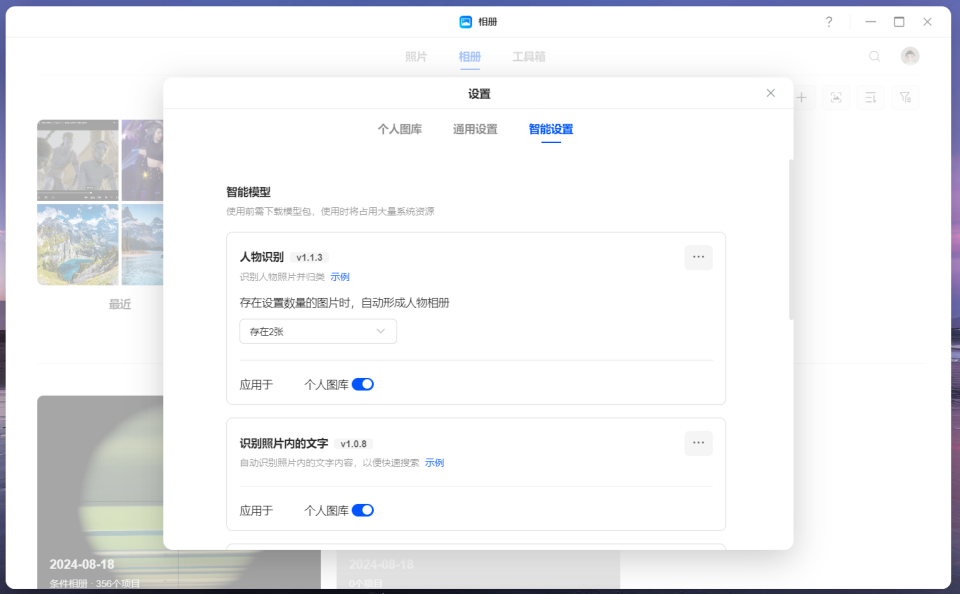Click the search magnifier icon
Screen dimensions: 960x594
tap(874, 56)
